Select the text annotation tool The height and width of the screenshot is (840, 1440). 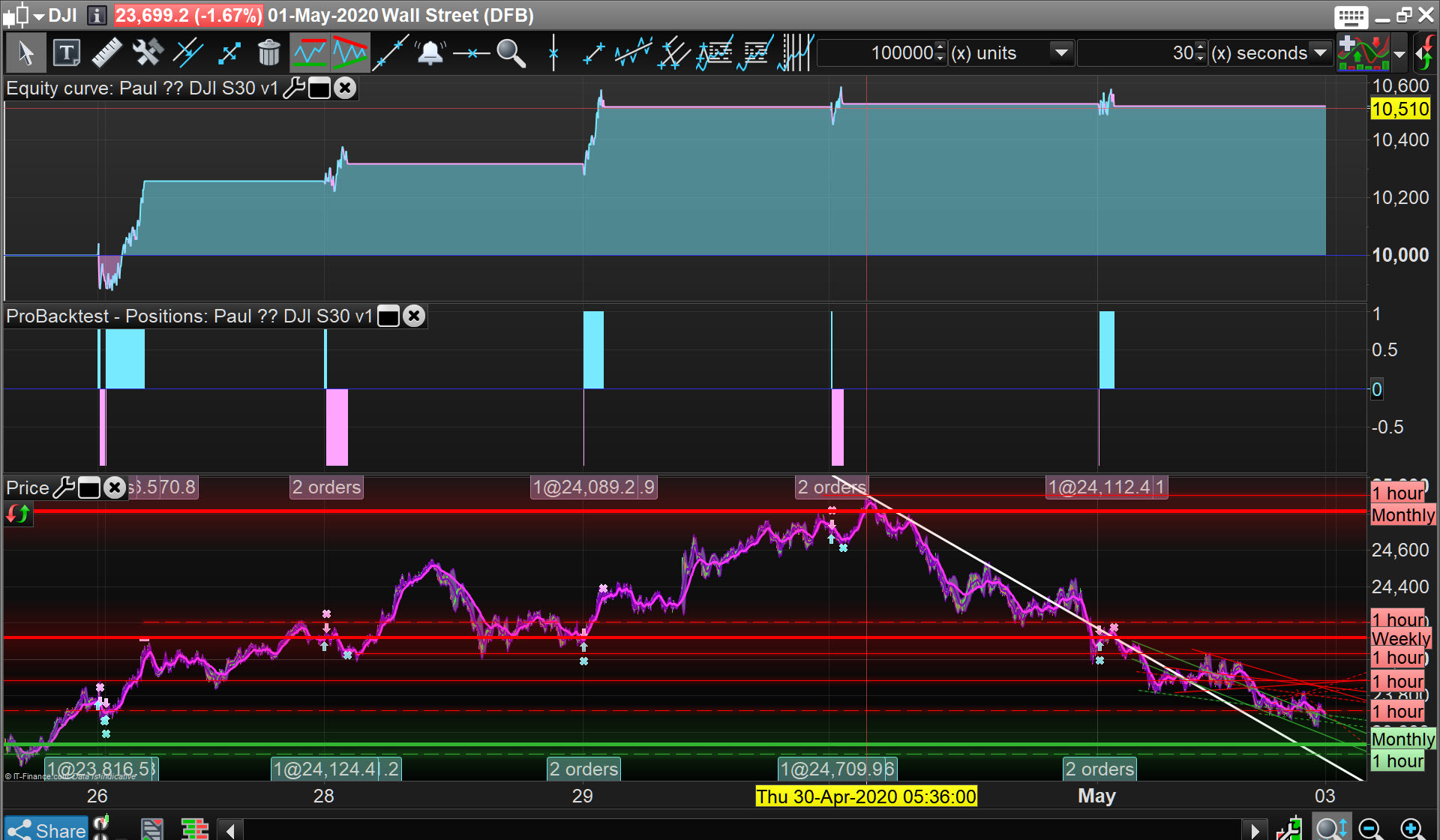click(x=66, y=53)
